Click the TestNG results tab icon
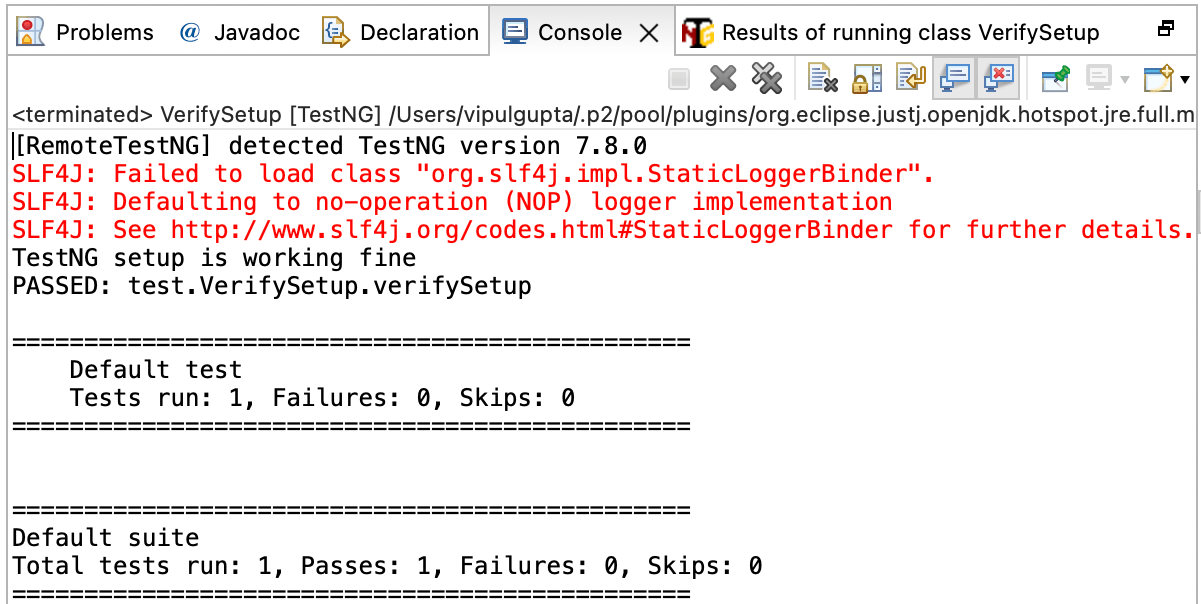Screen dimensions: 1201x604 coord(697,32)
